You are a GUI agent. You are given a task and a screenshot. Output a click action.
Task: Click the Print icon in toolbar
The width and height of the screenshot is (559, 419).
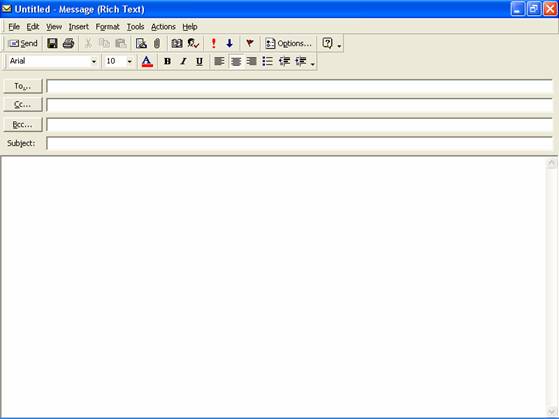[68, 44]
